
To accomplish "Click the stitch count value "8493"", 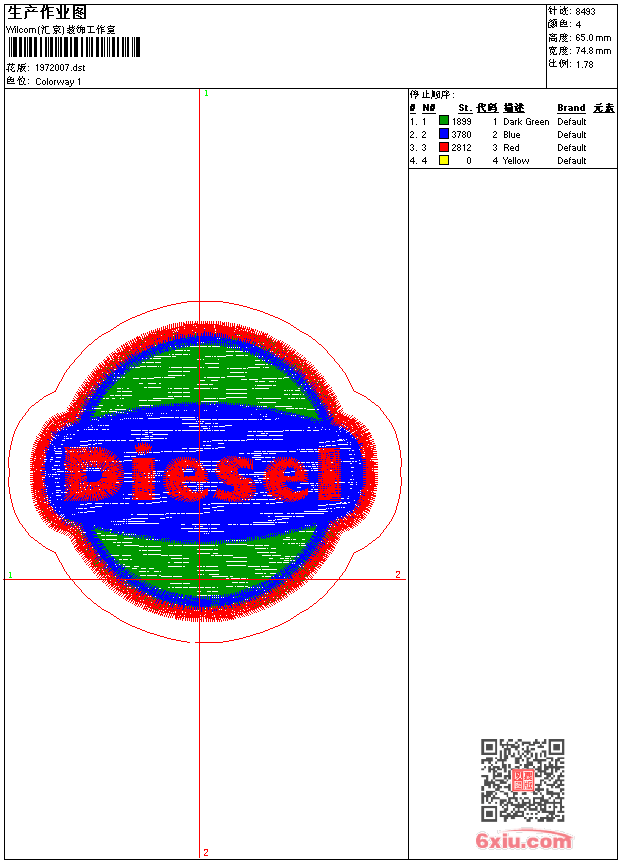I will point(585,12).
